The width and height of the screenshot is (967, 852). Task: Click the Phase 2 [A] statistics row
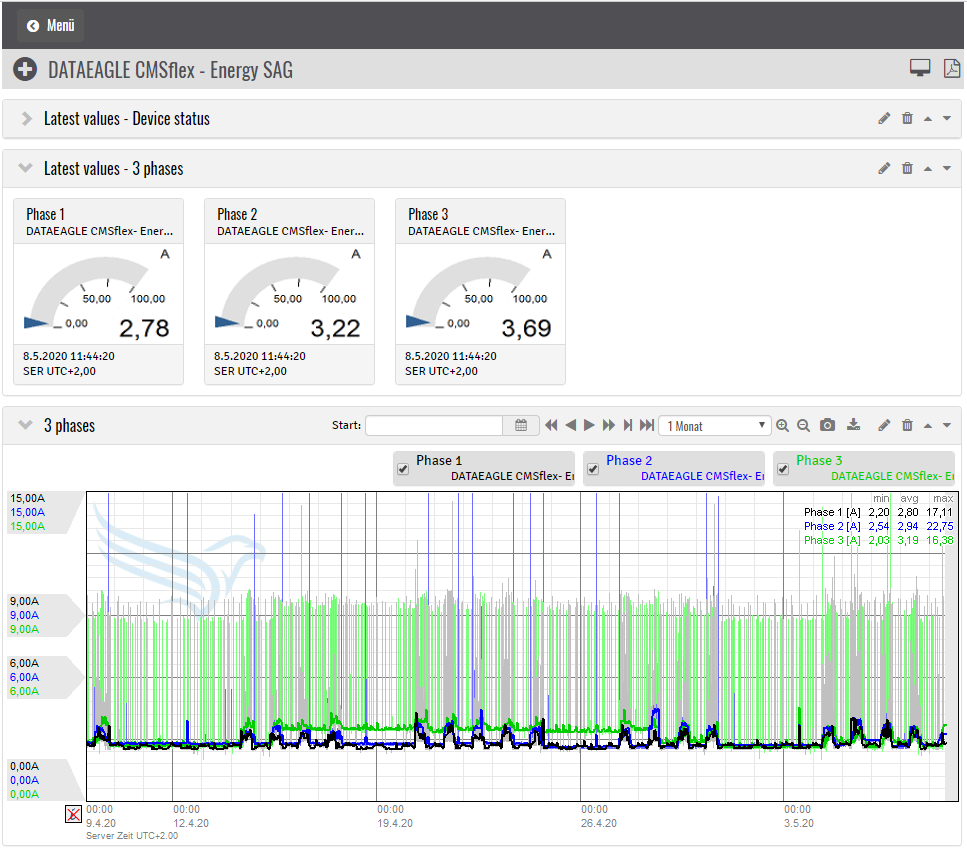click(878, 526)
